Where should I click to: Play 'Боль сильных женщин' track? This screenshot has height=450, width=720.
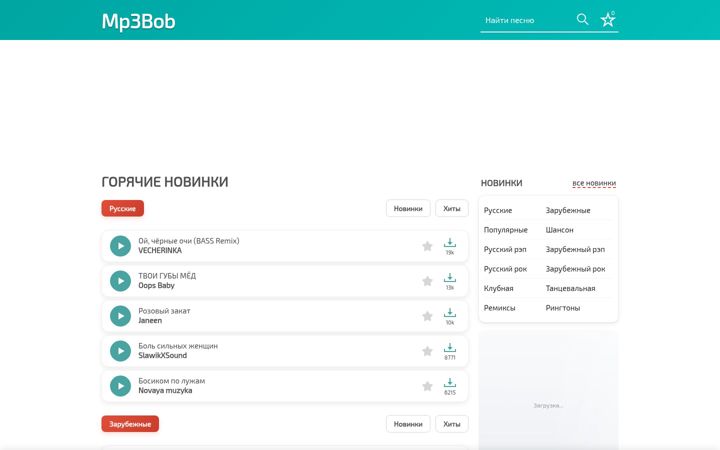pos(120,351)
